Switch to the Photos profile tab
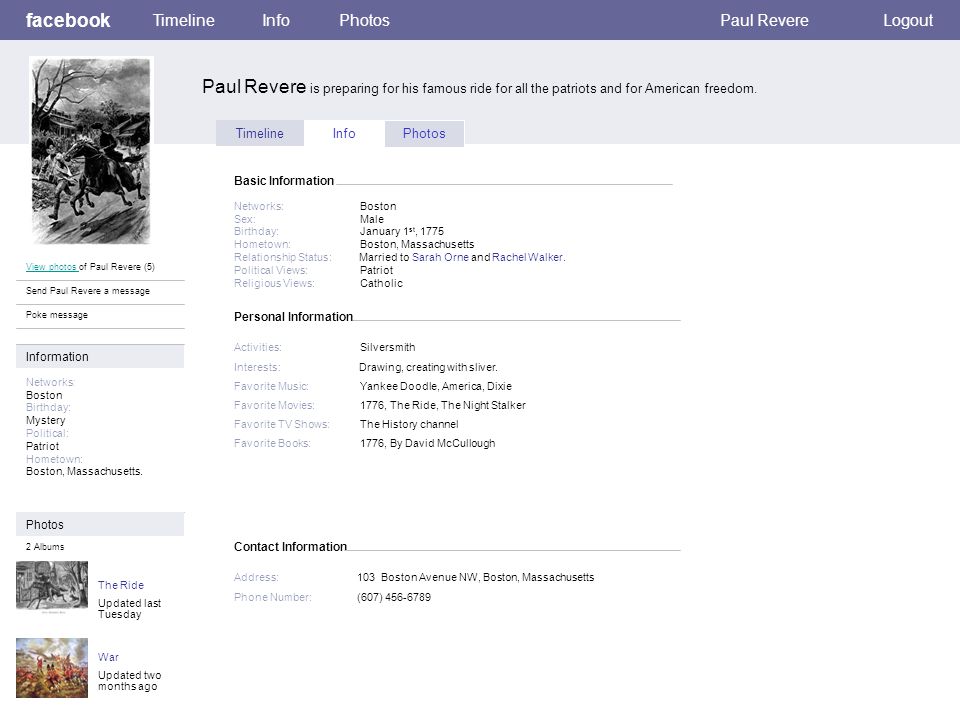The image size is (960, 720). coord(424,133)
